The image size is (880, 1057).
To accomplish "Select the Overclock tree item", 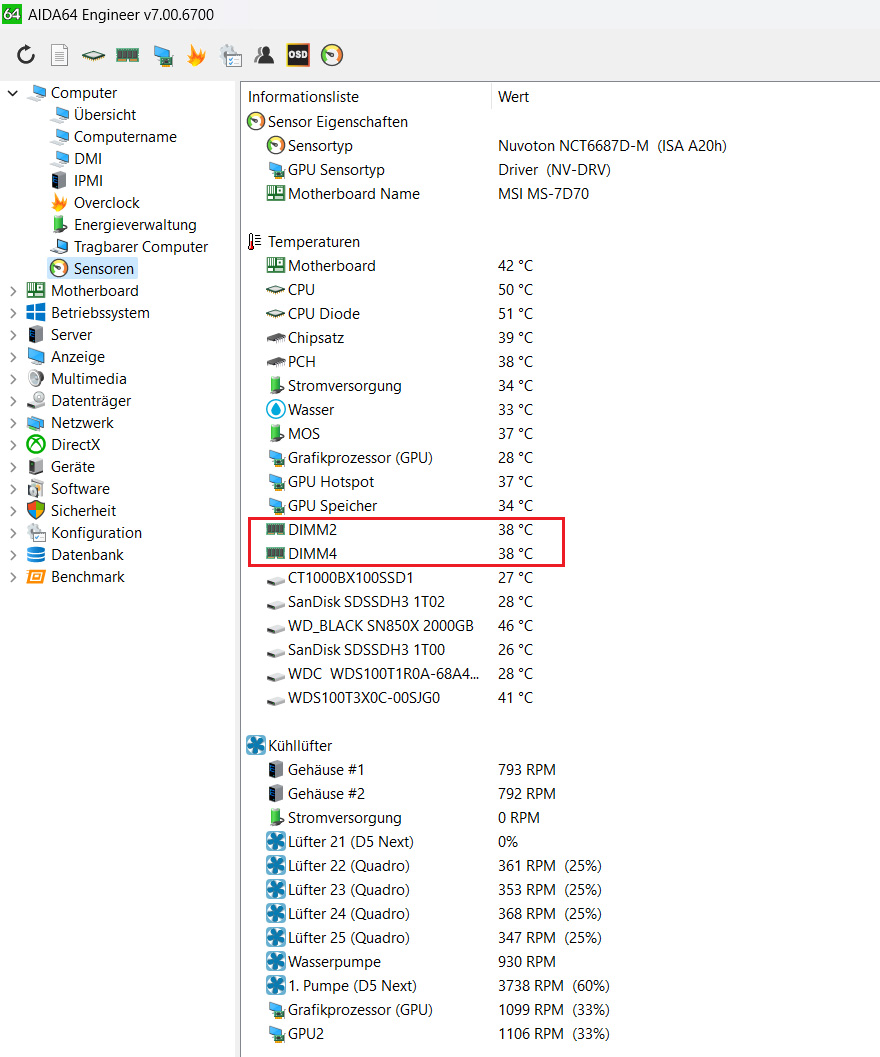I will [107, 203].
